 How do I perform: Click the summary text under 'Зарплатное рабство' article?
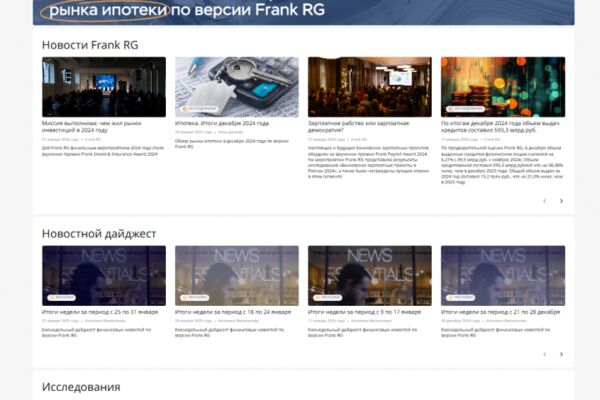pos(368,162)
